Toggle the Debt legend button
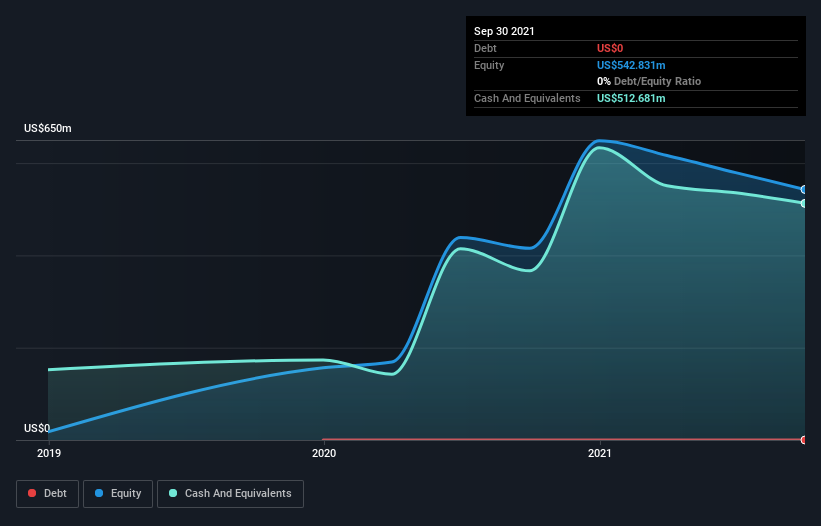 pos(48,494)
